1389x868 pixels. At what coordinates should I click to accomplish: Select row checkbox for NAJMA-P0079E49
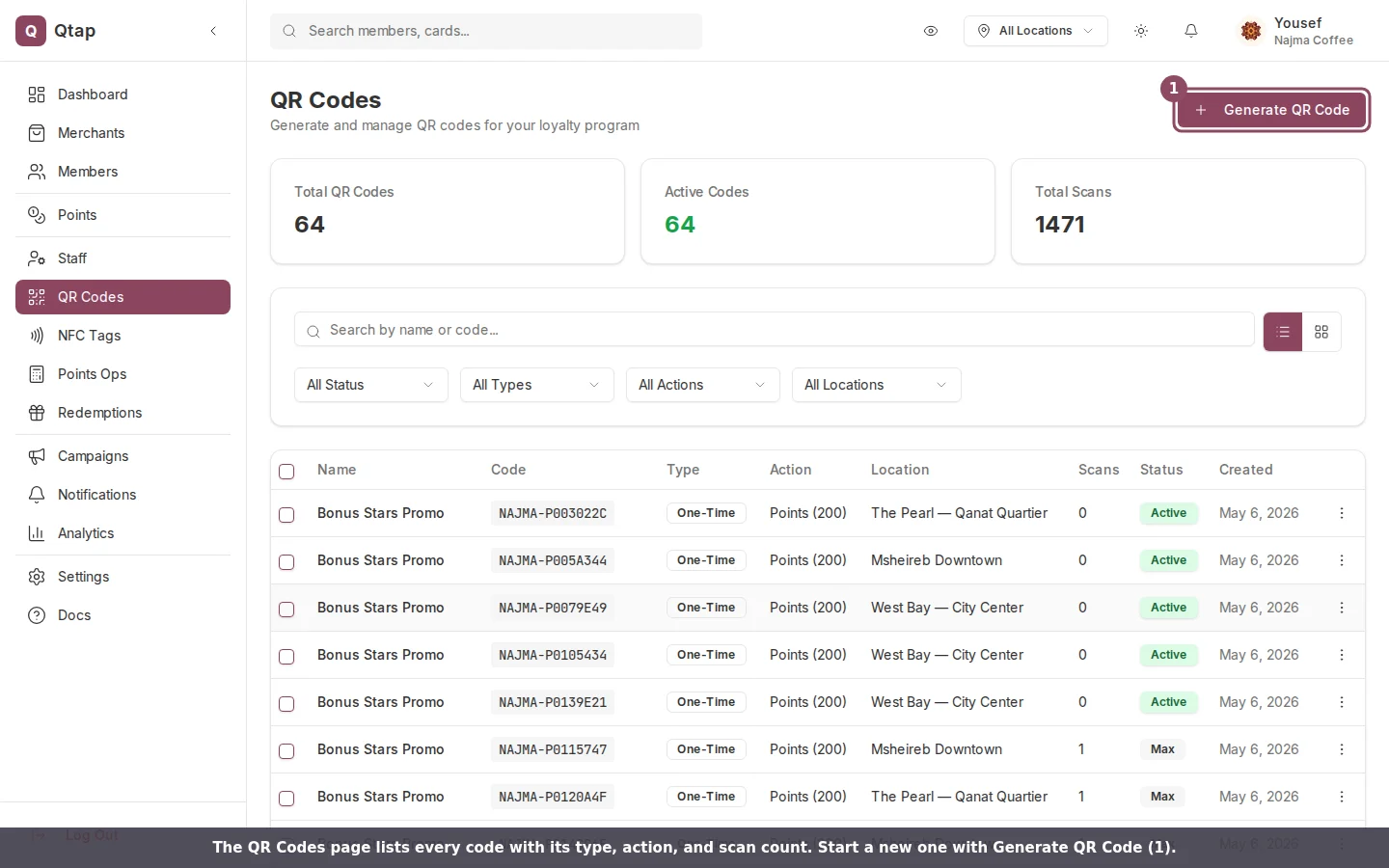[x=286, y=609]
